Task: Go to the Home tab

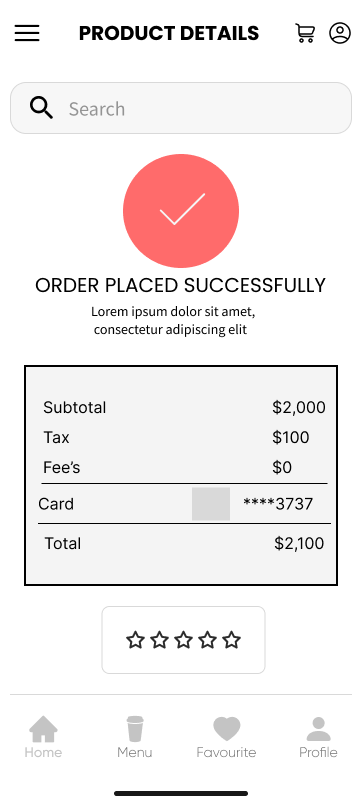Action: [x=43, y=737]
